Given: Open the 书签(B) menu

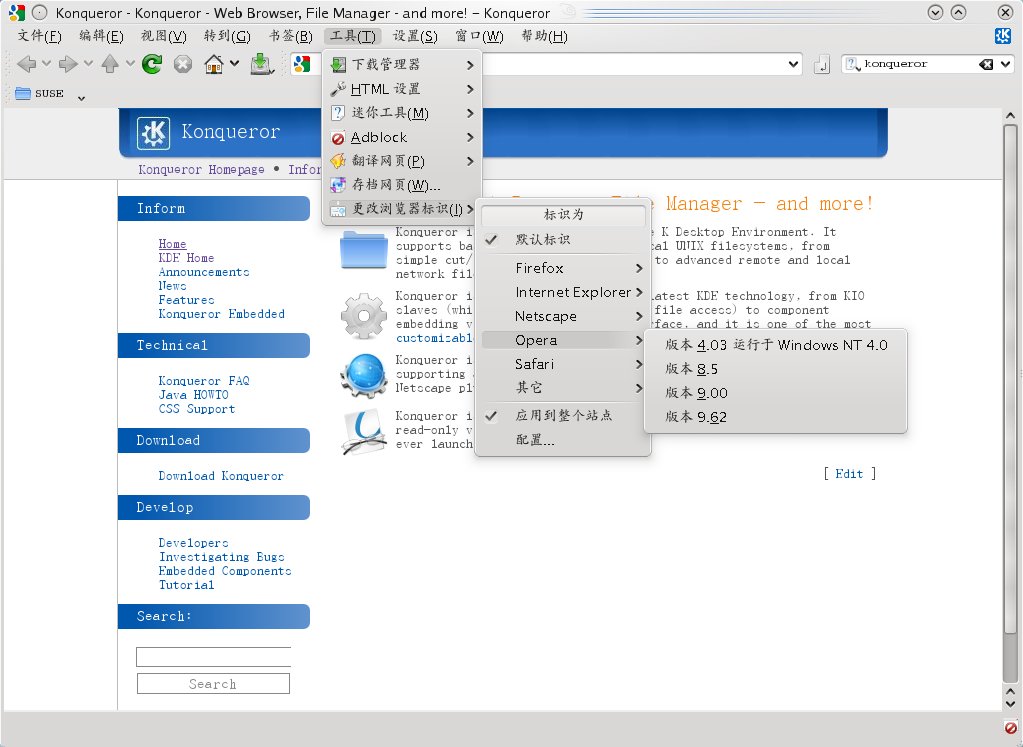Looking at the screenshot, I should click(x=290, y=36).
